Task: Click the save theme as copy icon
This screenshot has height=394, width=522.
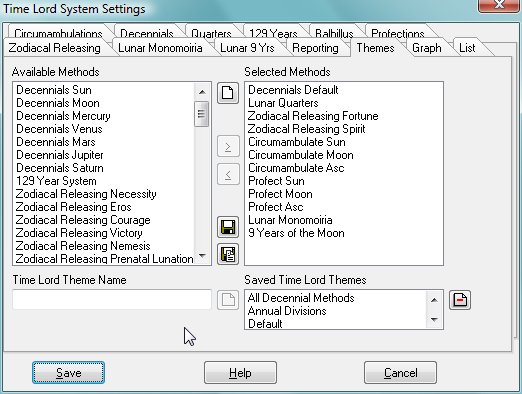Action: pyautogui.click(x=228, y=254)
